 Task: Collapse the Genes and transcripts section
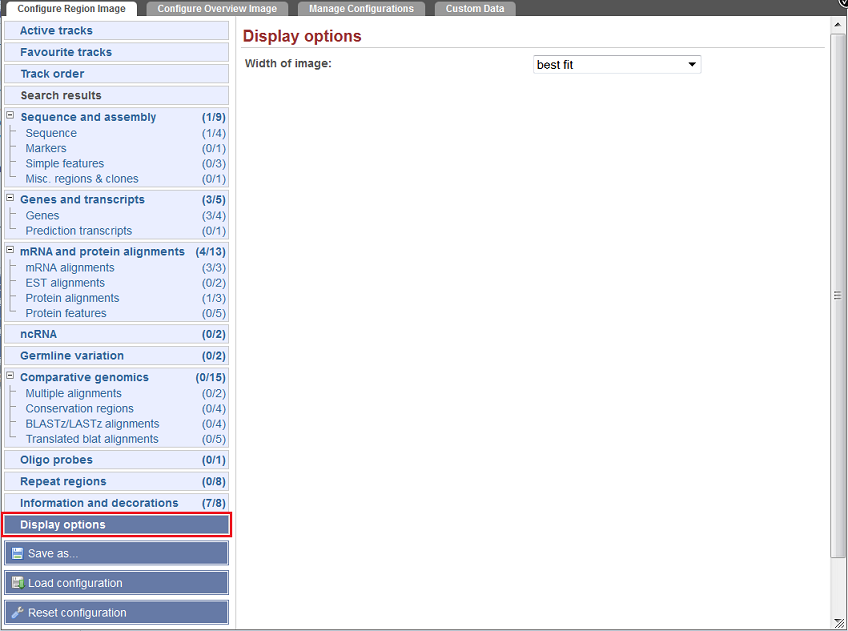pos(10,198)
